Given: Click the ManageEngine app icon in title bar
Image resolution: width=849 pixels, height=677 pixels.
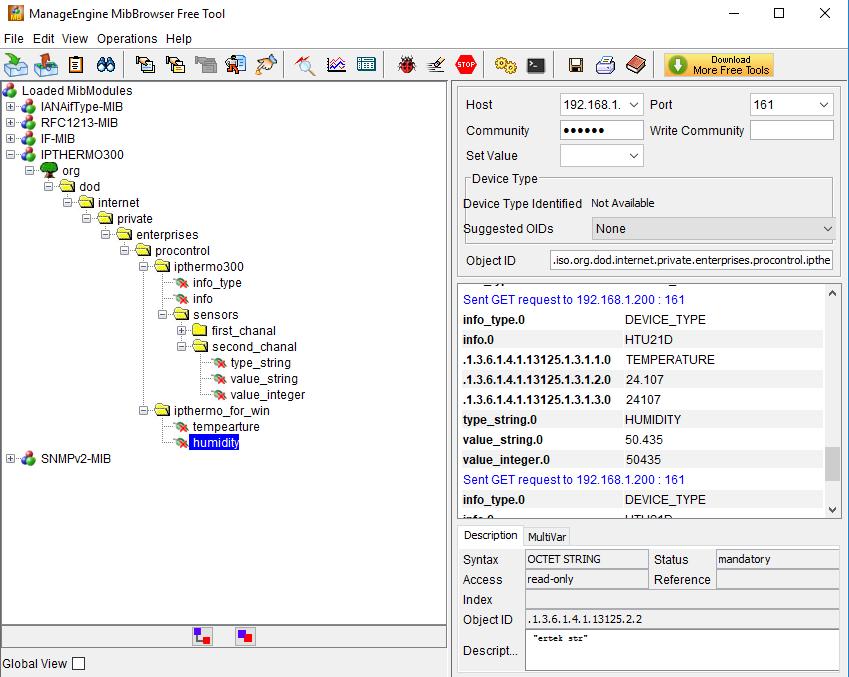Looking at the screenshot, I should [x=16, y=13].
